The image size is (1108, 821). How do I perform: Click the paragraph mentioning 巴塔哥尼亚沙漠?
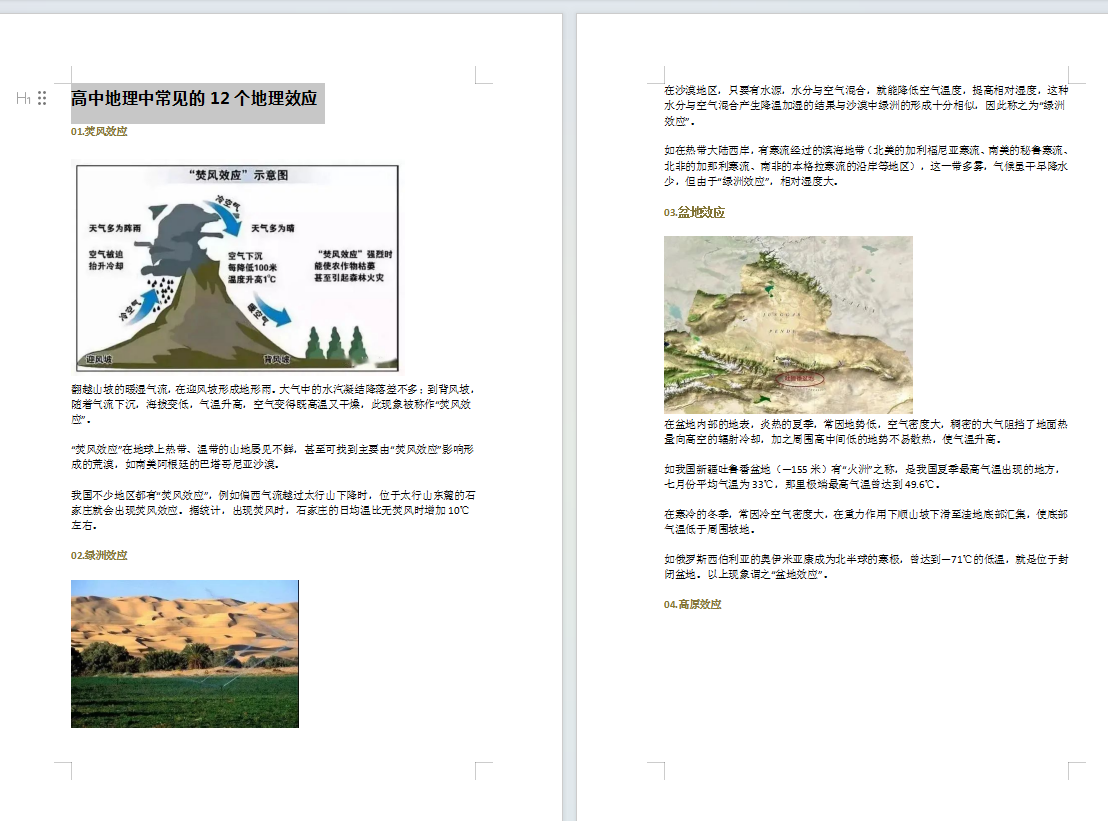coord(273,456)
